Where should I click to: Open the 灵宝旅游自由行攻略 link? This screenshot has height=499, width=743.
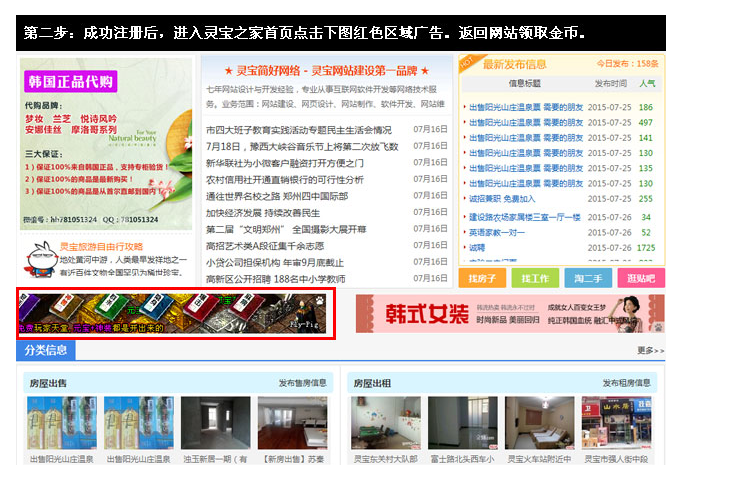(x=101, y=246)
